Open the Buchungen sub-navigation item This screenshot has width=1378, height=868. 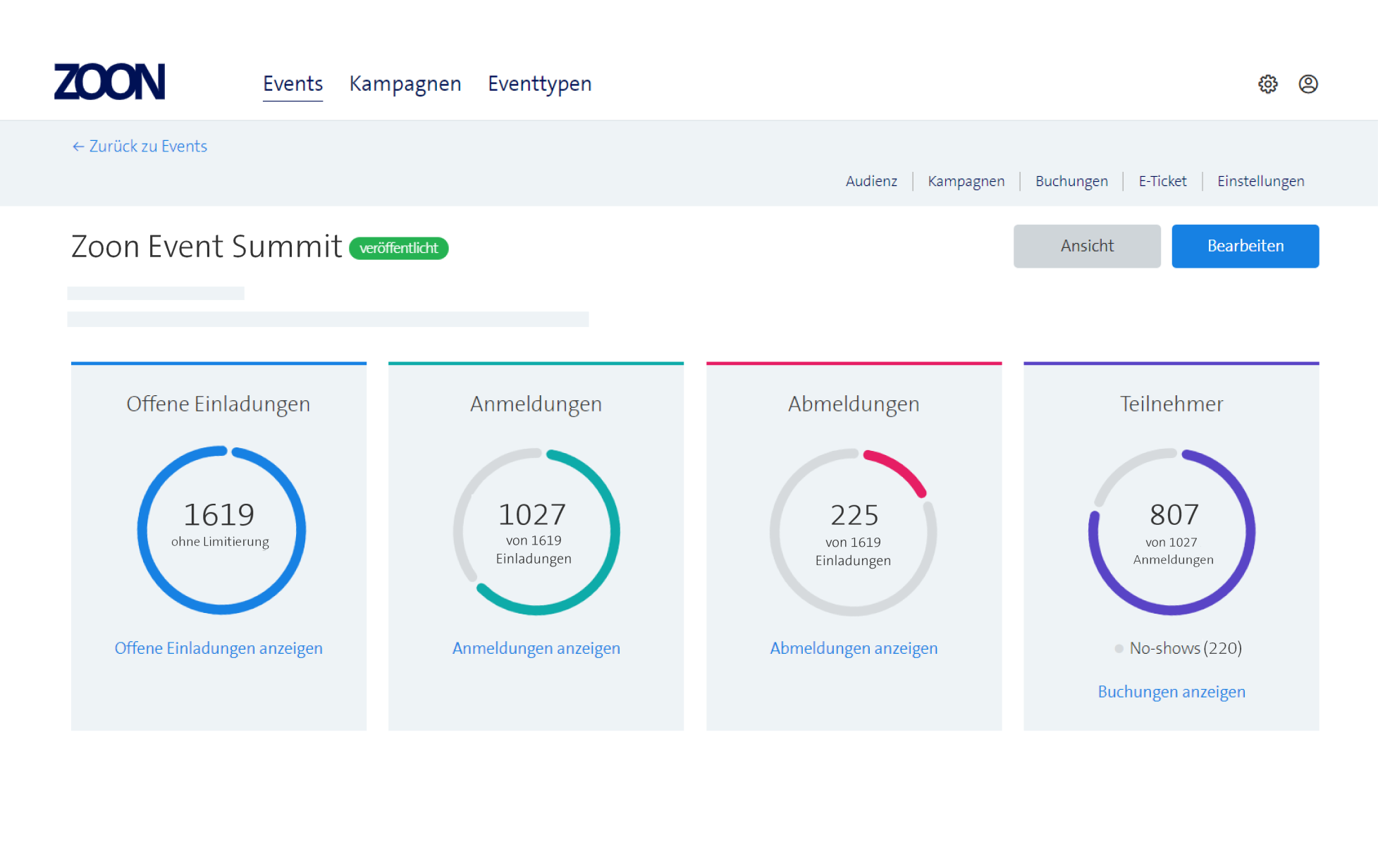pos(1071,181)
